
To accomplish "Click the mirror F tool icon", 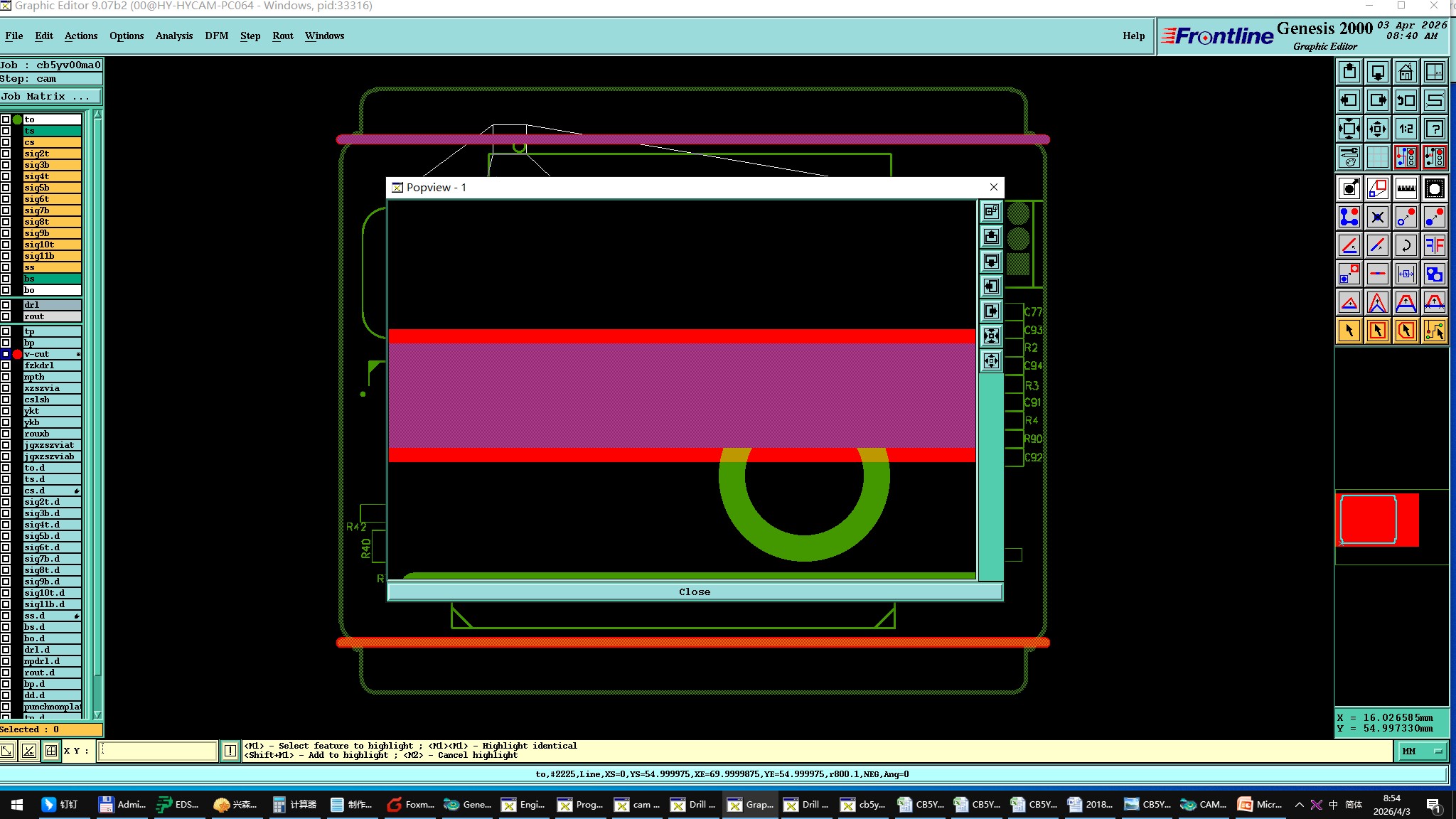I will click(1434, 246).
